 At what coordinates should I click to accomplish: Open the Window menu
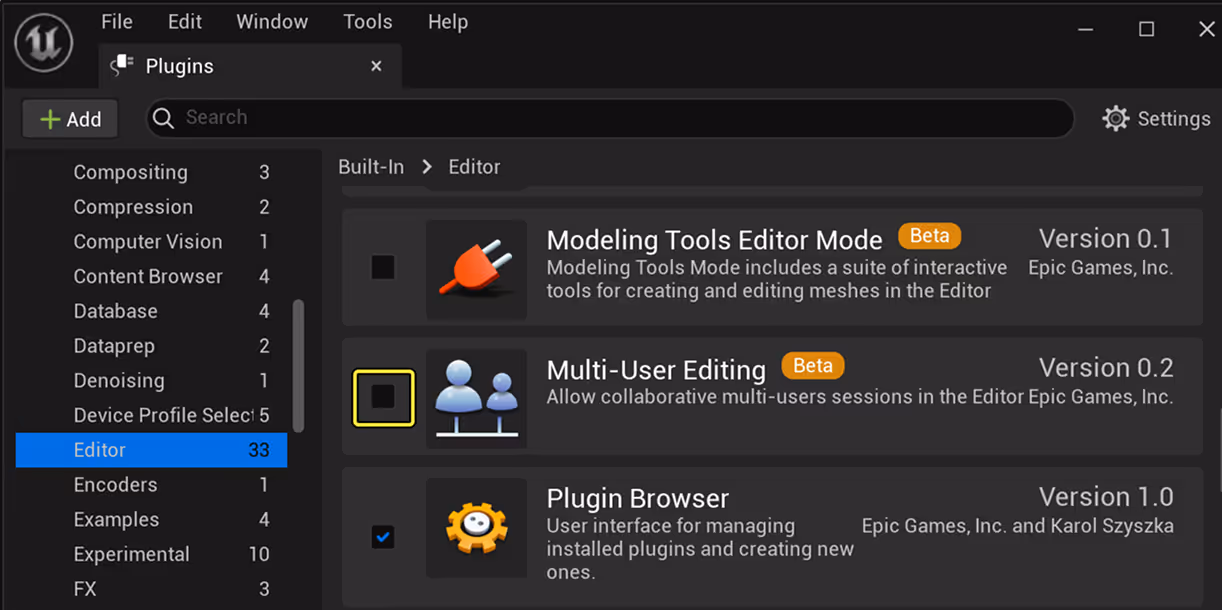coord(272,22)
